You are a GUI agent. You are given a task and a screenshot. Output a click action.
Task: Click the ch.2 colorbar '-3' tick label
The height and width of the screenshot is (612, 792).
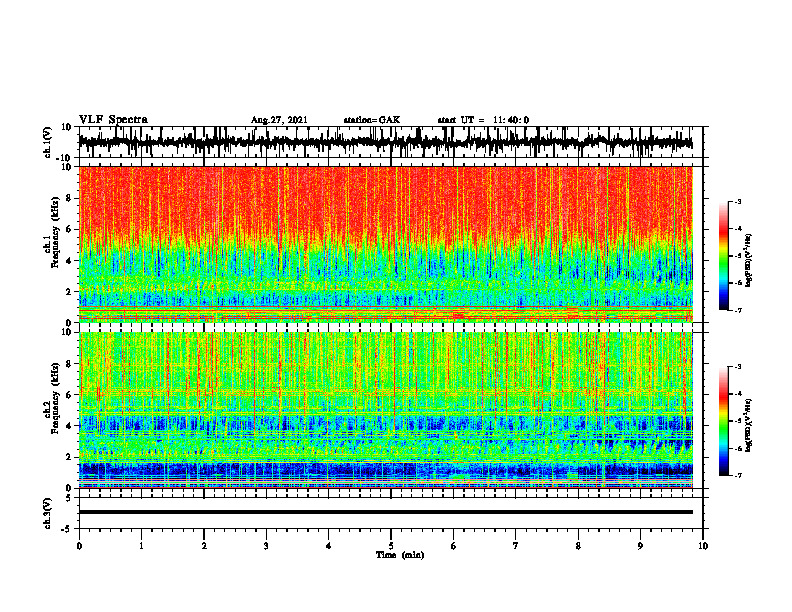tap(737, 367)
